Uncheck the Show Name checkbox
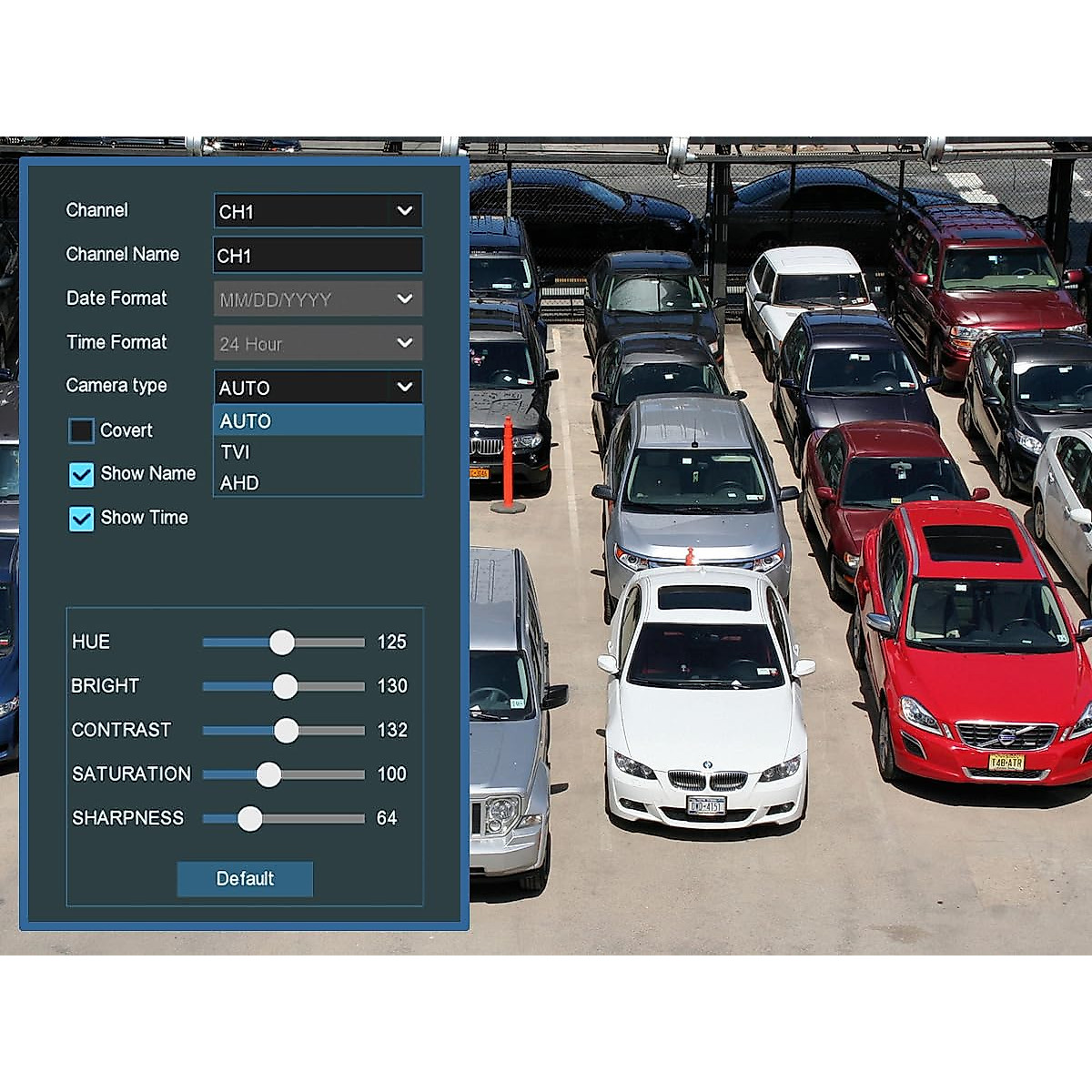This screenshot has width=1092, height=1092. point(82,474)
